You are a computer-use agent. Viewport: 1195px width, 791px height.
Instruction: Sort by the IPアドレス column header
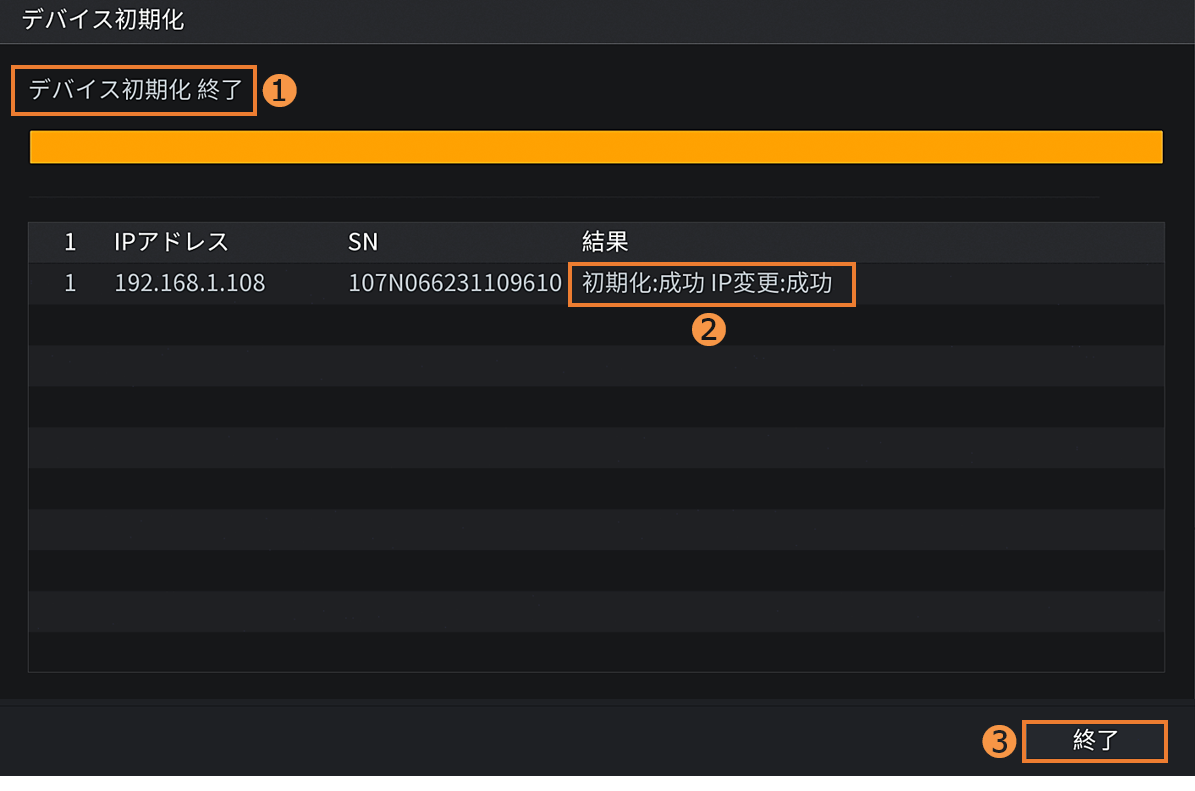point(171,242)
